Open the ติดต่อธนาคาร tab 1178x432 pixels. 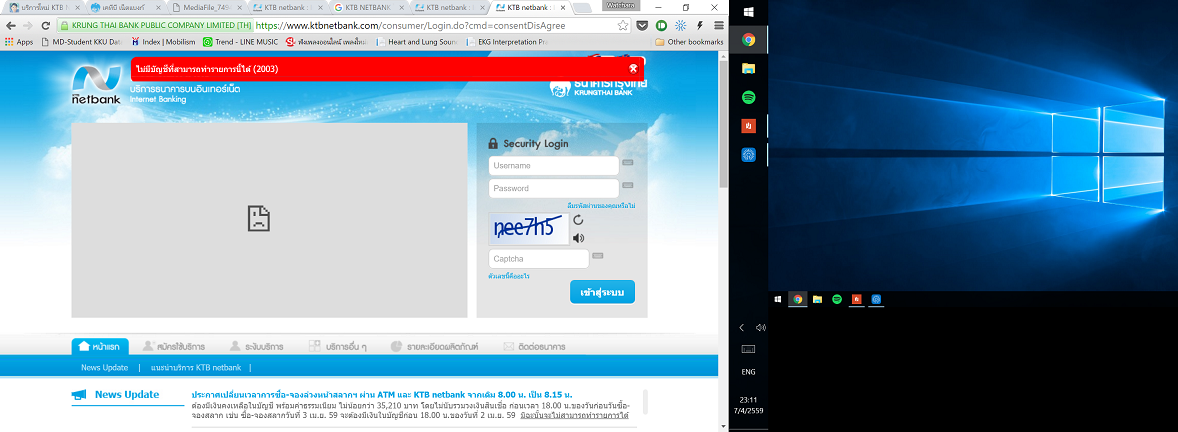point(534,346)
